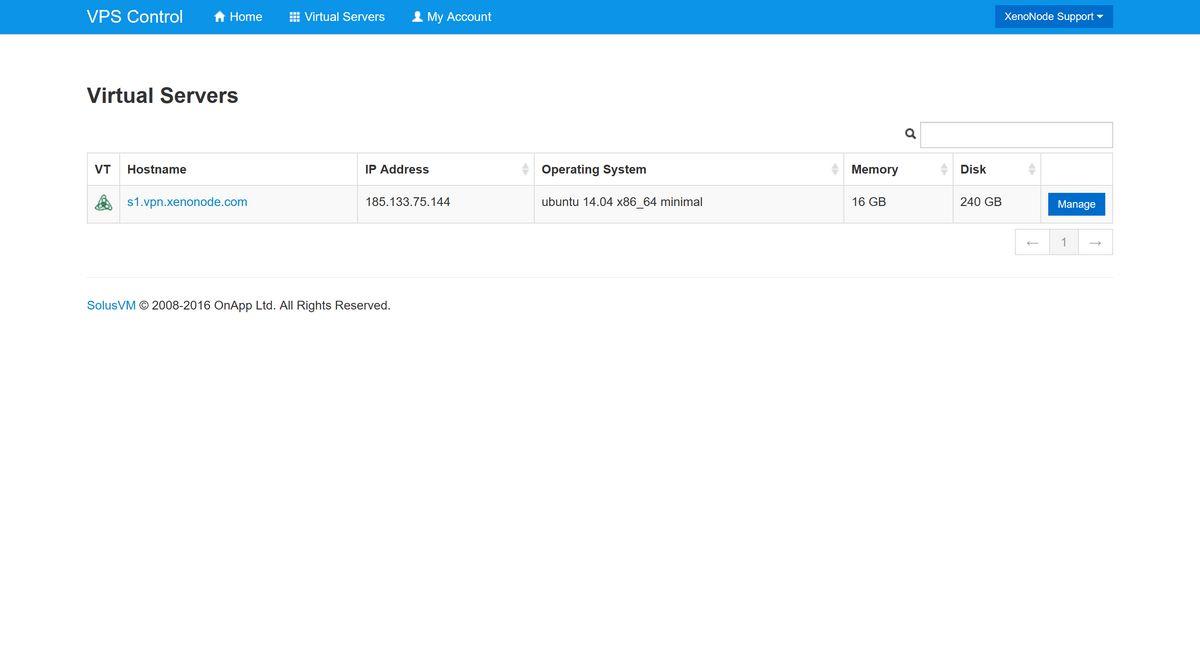Click the VT column header

coord(103,170)
